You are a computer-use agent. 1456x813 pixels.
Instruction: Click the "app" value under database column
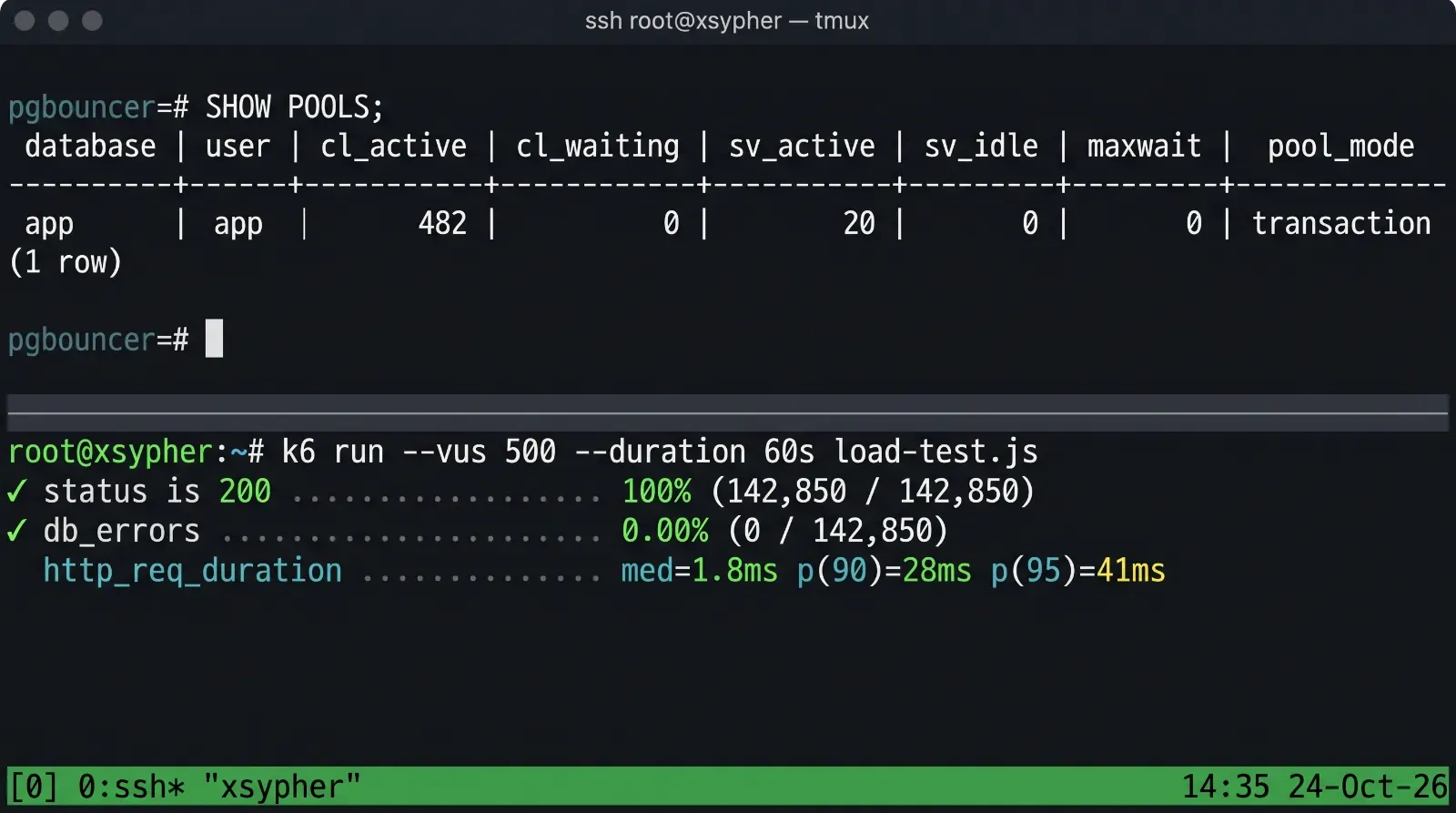click(x=49, y=224)
